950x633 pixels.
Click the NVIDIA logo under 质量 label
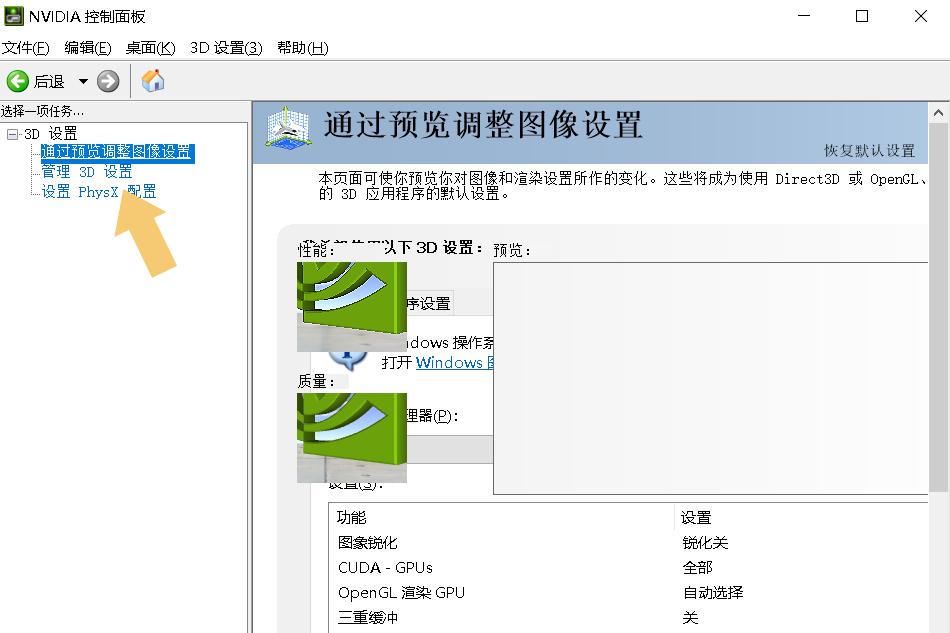coord(351,437)
